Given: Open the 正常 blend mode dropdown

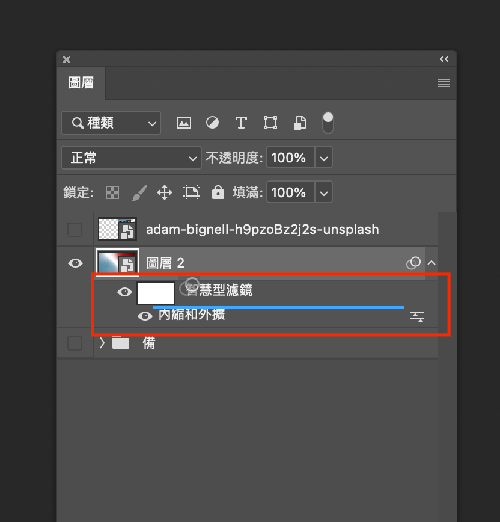Looking at the screenshot, I should (x=131, y=158).
